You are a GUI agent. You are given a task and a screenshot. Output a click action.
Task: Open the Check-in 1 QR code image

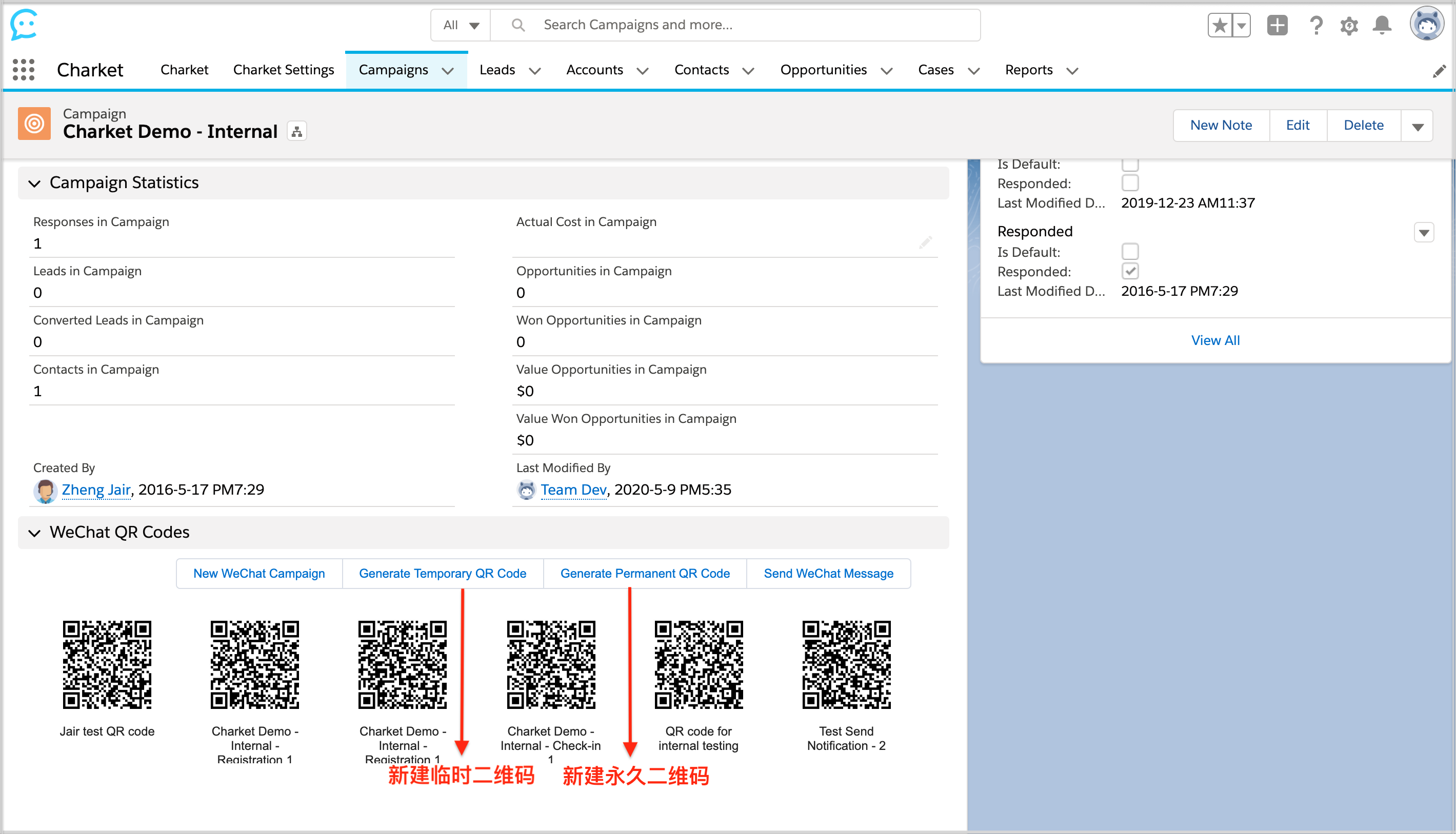[551, 664]
